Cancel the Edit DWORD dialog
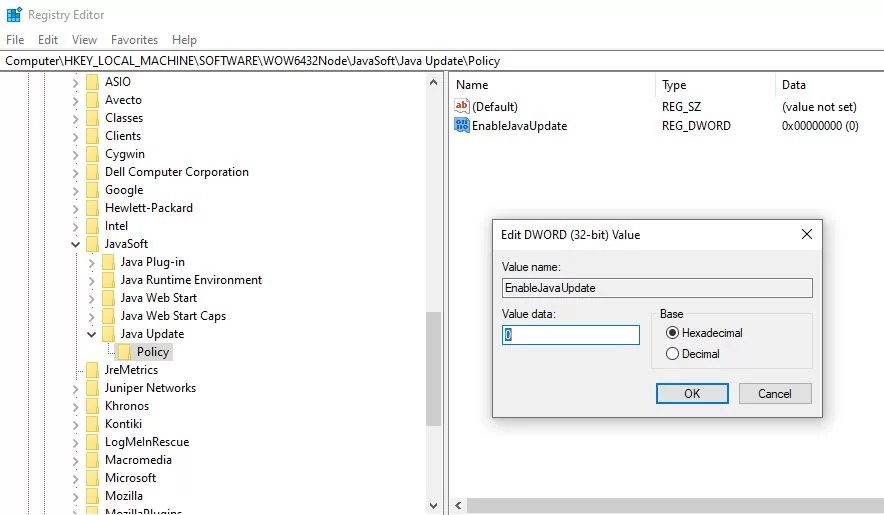The image size is (884, 515). point(775,394)
